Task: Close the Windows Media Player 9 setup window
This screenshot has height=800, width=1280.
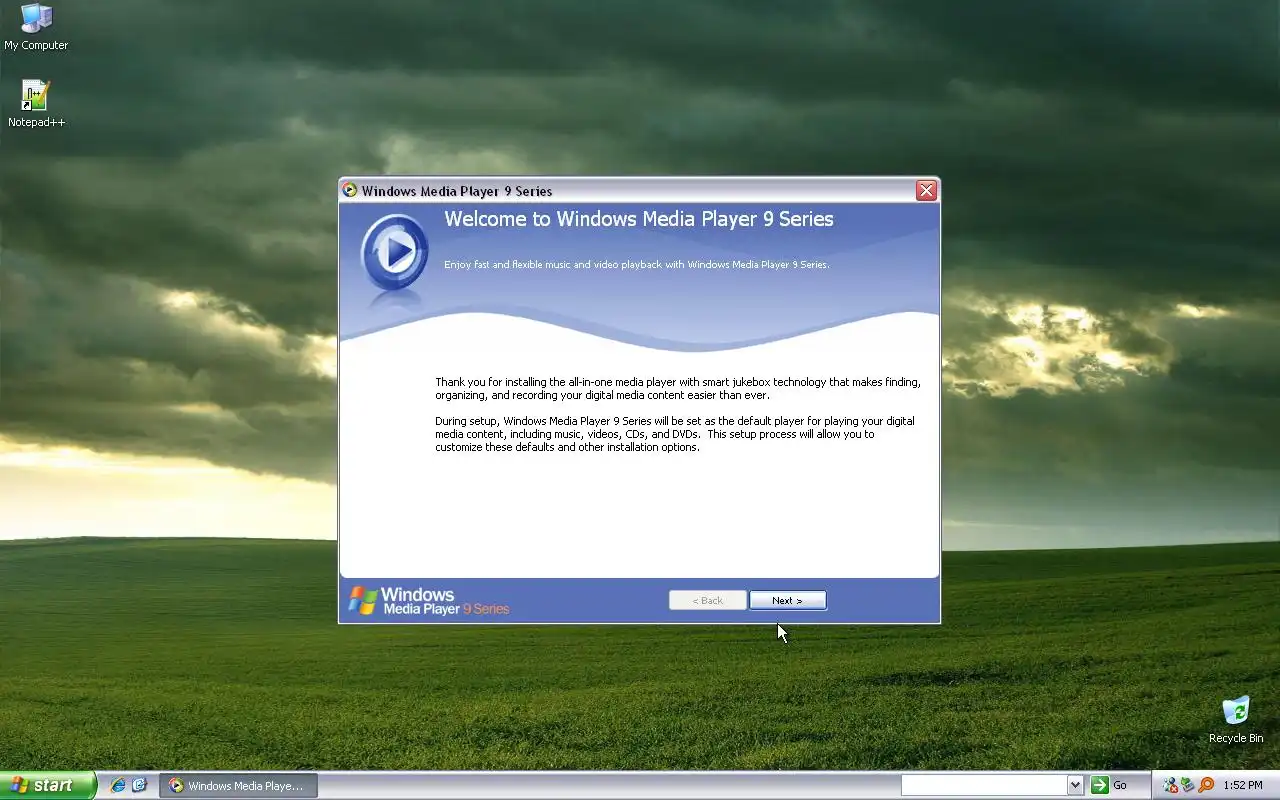Action: [x=926, y=190]
